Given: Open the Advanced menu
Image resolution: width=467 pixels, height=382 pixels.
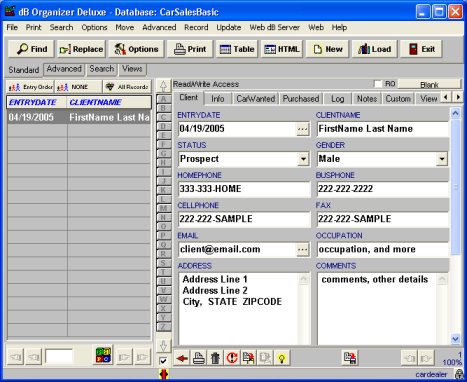Looking at the screenshot, I should pos(159,27).
